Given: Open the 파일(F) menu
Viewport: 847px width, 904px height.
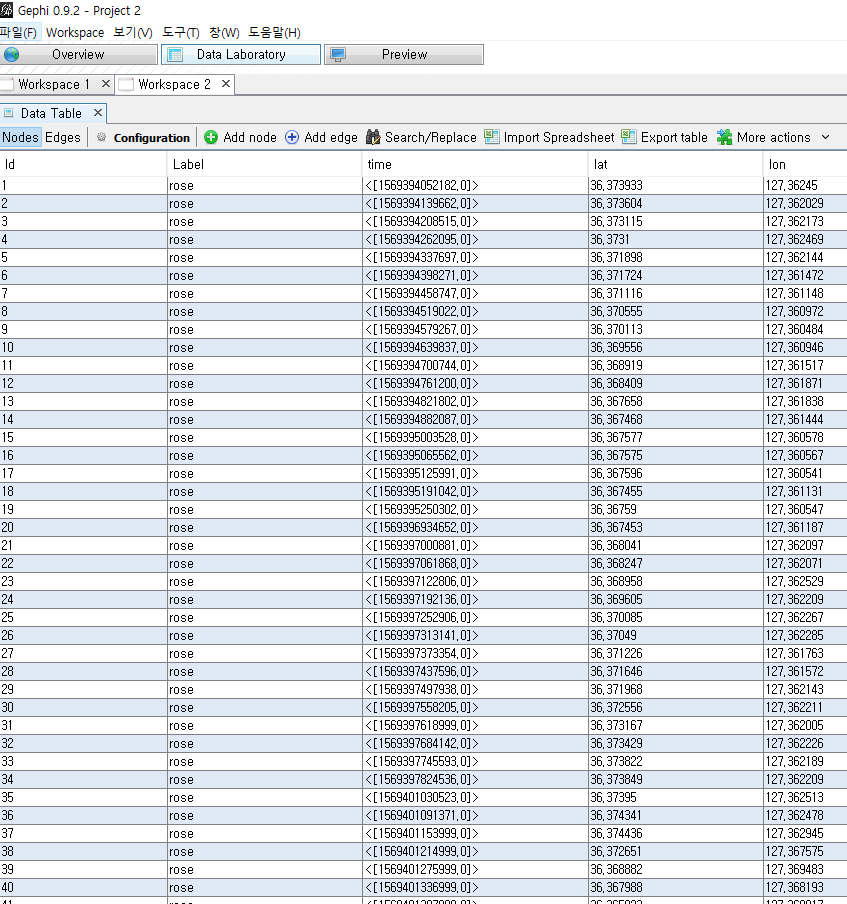Looking at the screenshot, I should click(x=18, y=33).
